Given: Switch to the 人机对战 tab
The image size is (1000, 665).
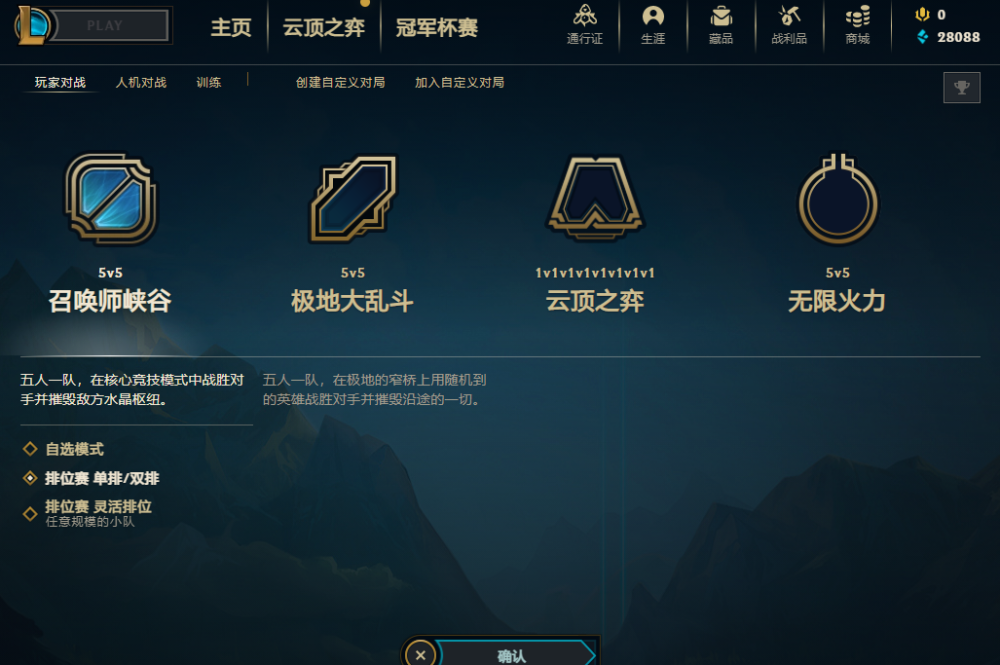Looking at the screenshot, I should pos(141,82).
